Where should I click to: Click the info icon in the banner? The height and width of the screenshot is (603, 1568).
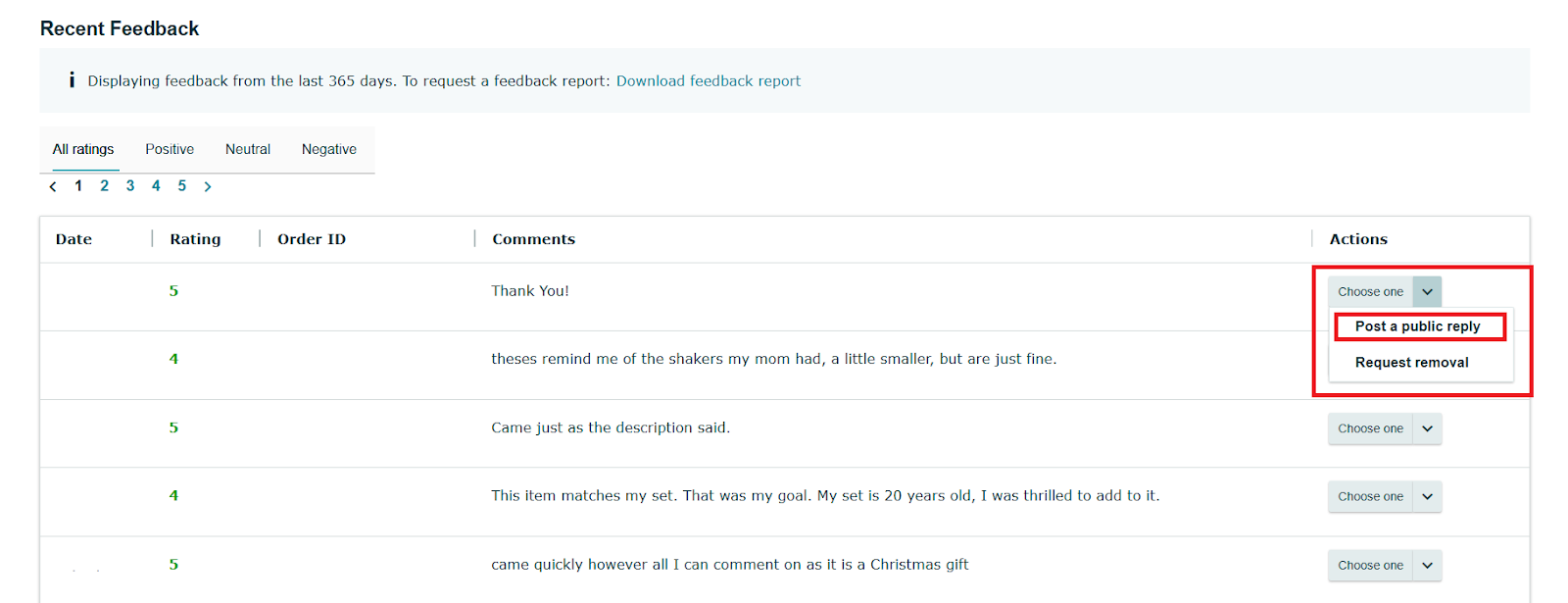[x=72, y=80]
